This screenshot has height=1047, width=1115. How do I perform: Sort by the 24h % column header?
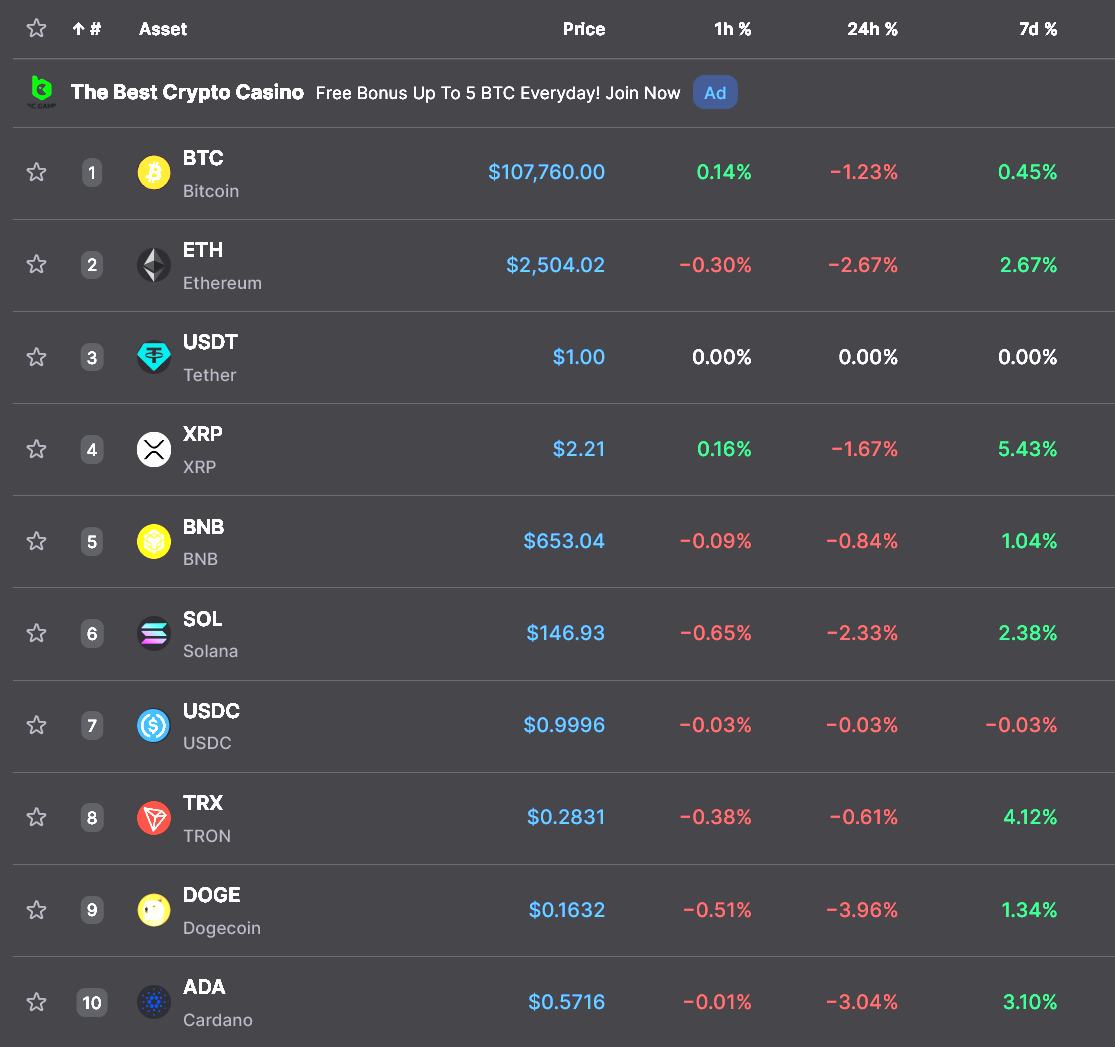[872, 29]
